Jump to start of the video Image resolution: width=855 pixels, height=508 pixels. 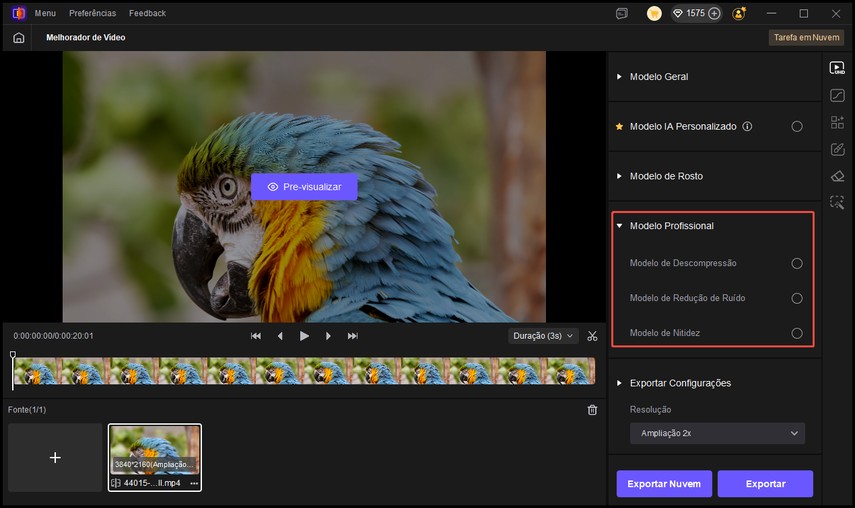pos(256,336)
